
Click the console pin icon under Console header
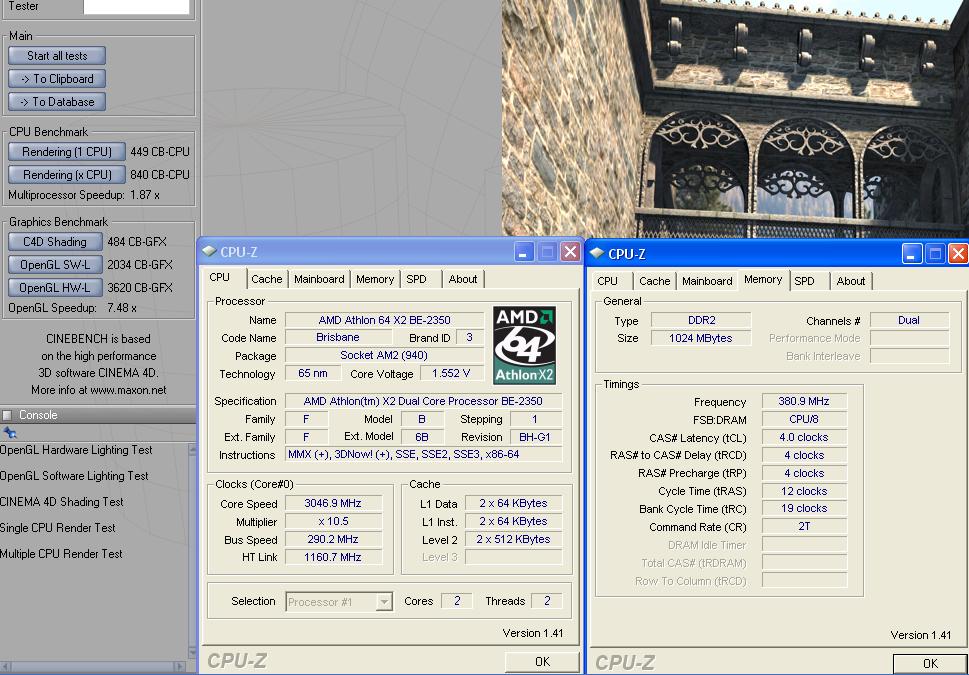[x=9, y=433]
